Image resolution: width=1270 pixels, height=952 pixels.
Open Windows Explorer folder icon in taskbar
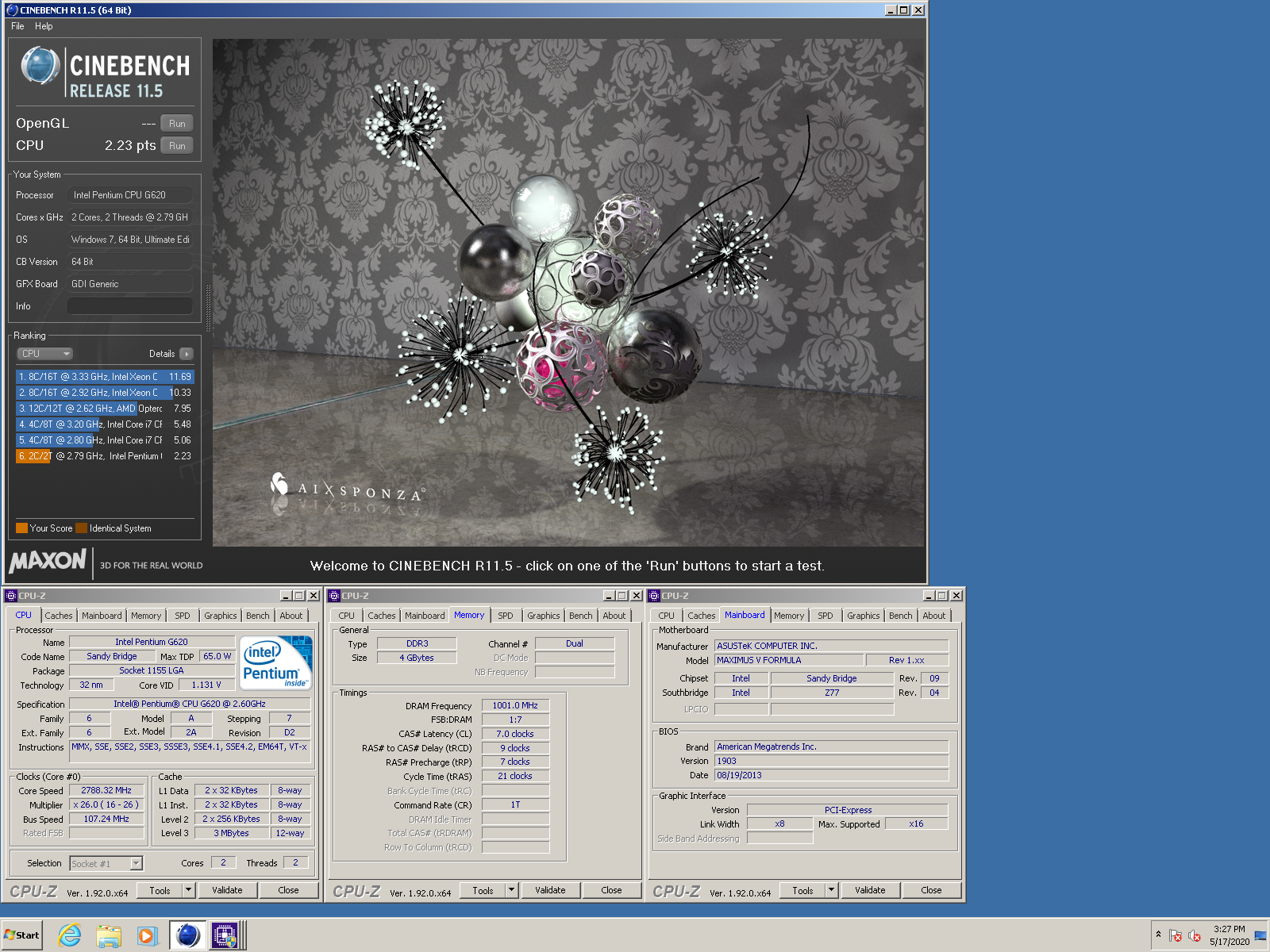pyautogui.click(x=109, y=935)
